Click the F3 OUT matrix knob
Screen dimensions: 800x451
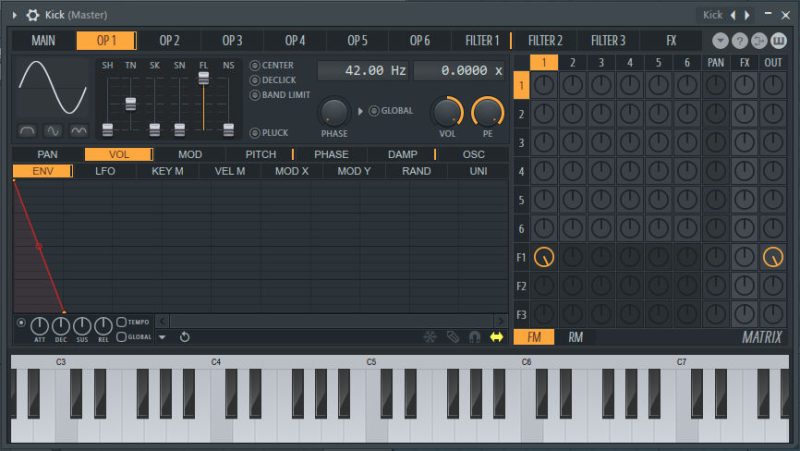pyautogui.click(x=773, y=314)
